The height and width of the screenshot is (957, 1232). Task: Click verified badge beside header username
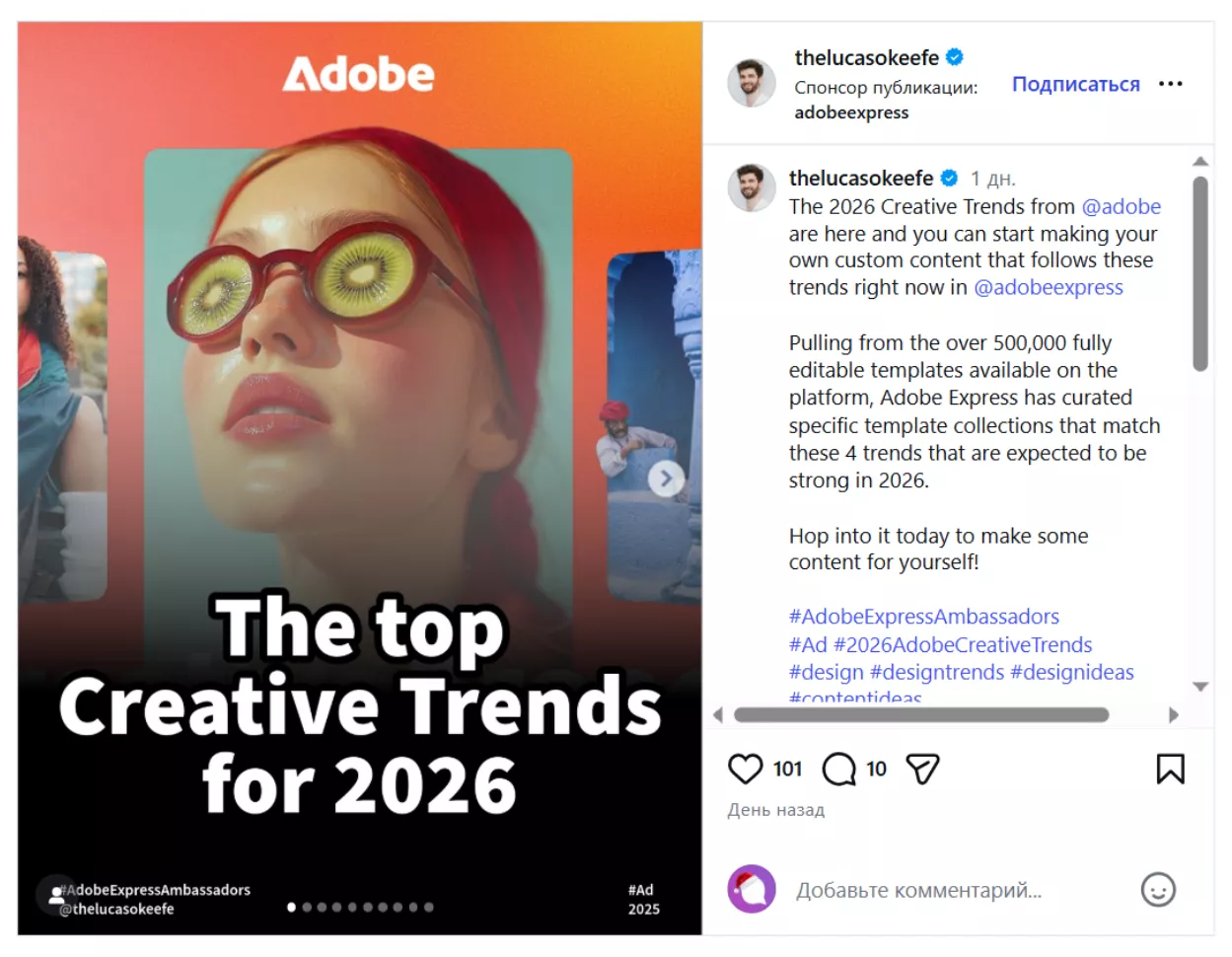pyautogui.click(x=955, y=57)
